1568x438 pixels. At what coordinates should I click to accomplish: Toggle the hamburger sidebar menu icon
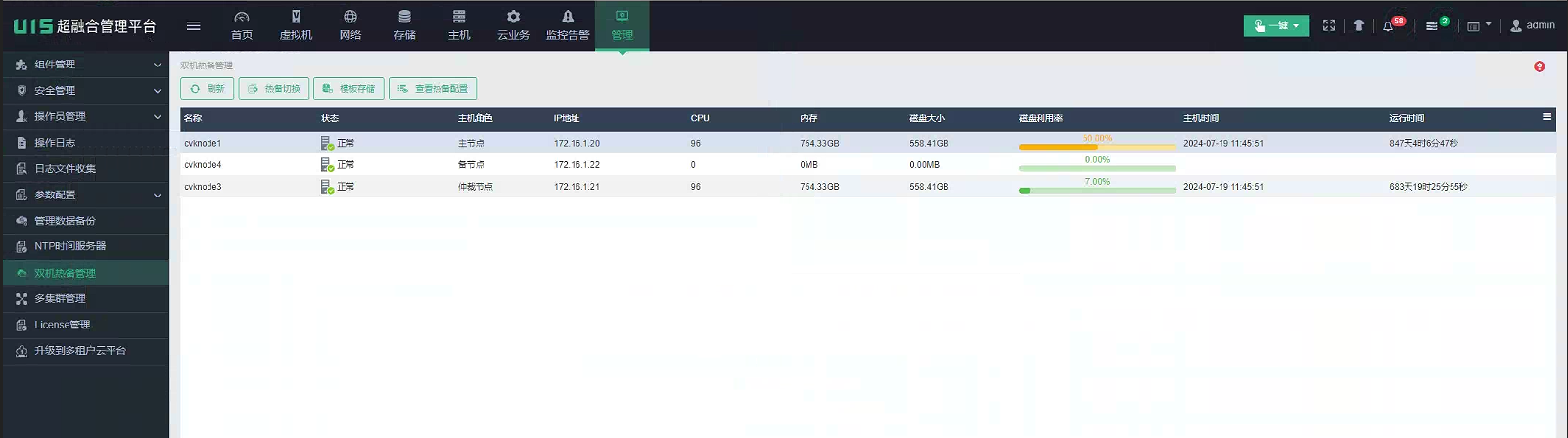(x=194, y=26)
